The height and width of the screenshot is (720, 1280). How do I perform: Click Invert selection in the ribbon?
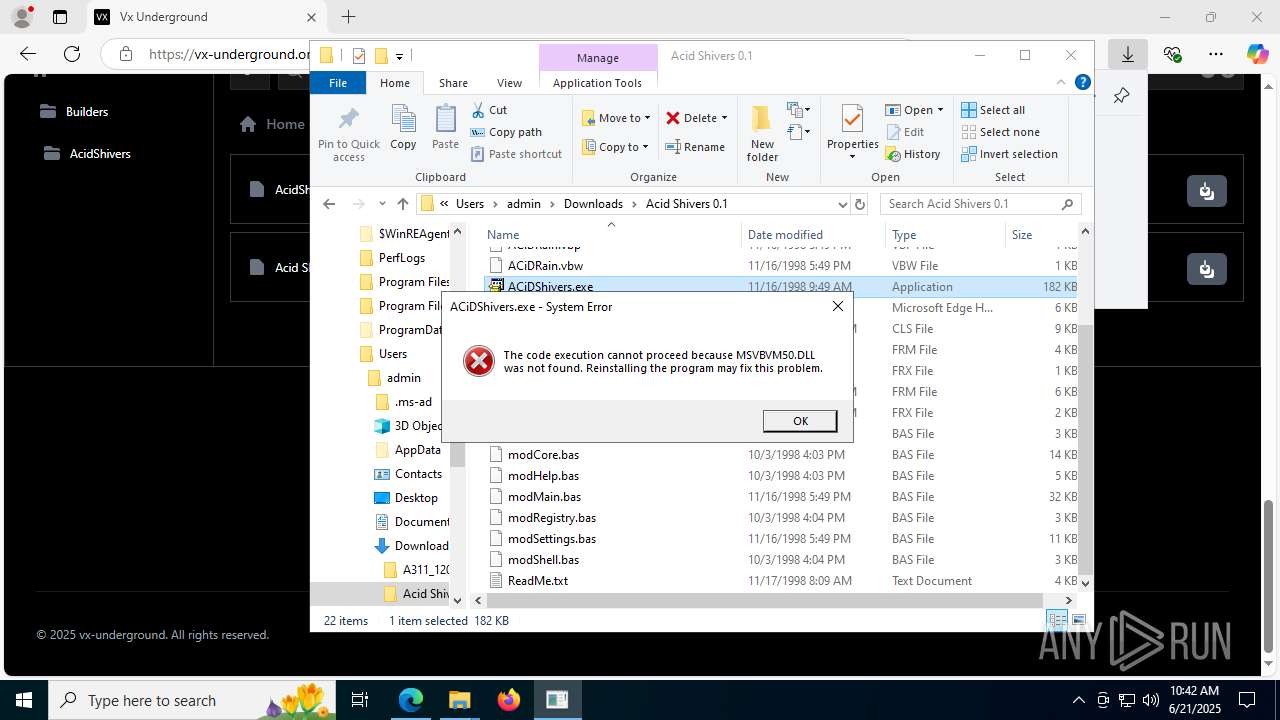(x=1009, y=154)
